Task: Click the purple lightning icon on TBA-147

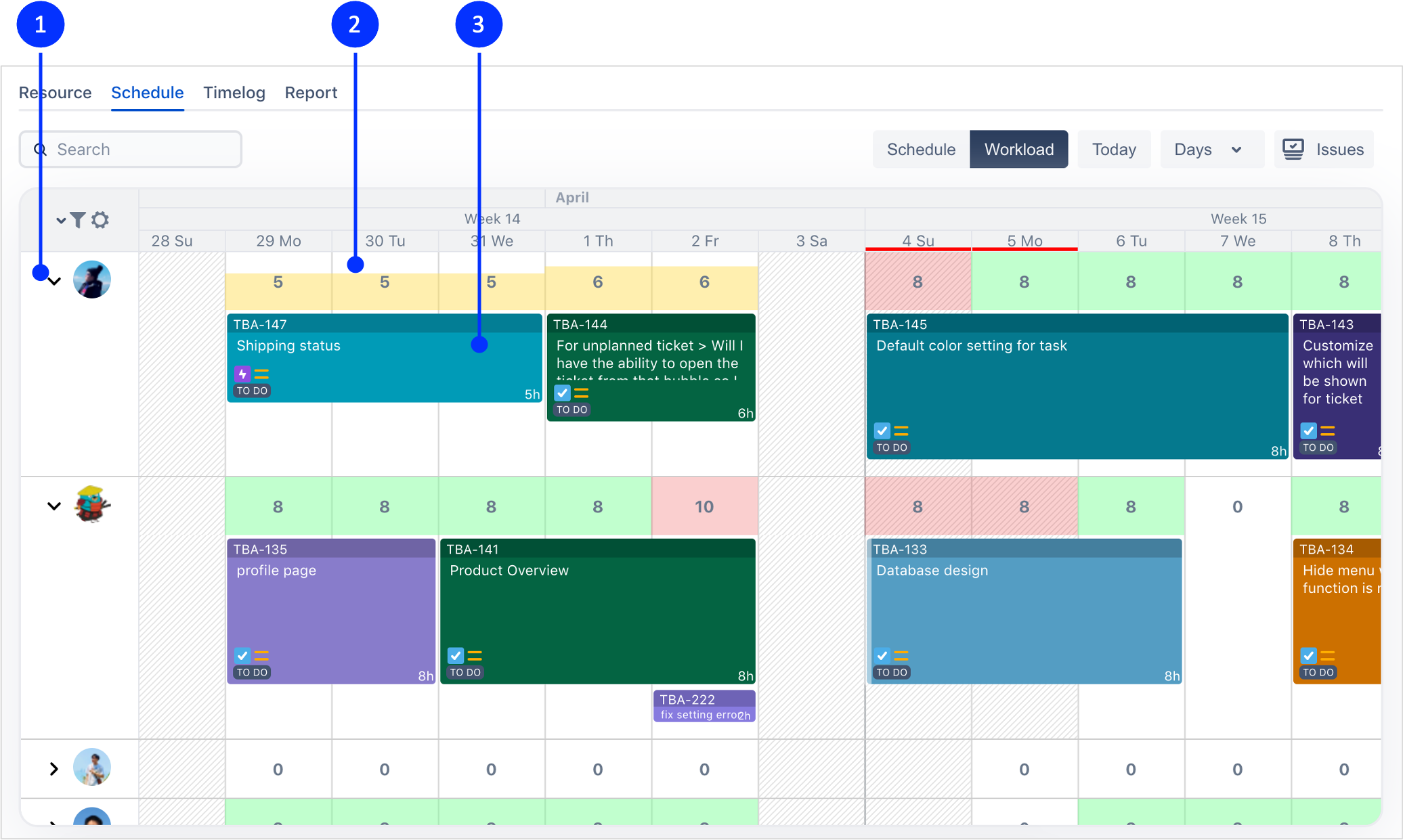Action: pyautogui.click(x=242, y=374)
